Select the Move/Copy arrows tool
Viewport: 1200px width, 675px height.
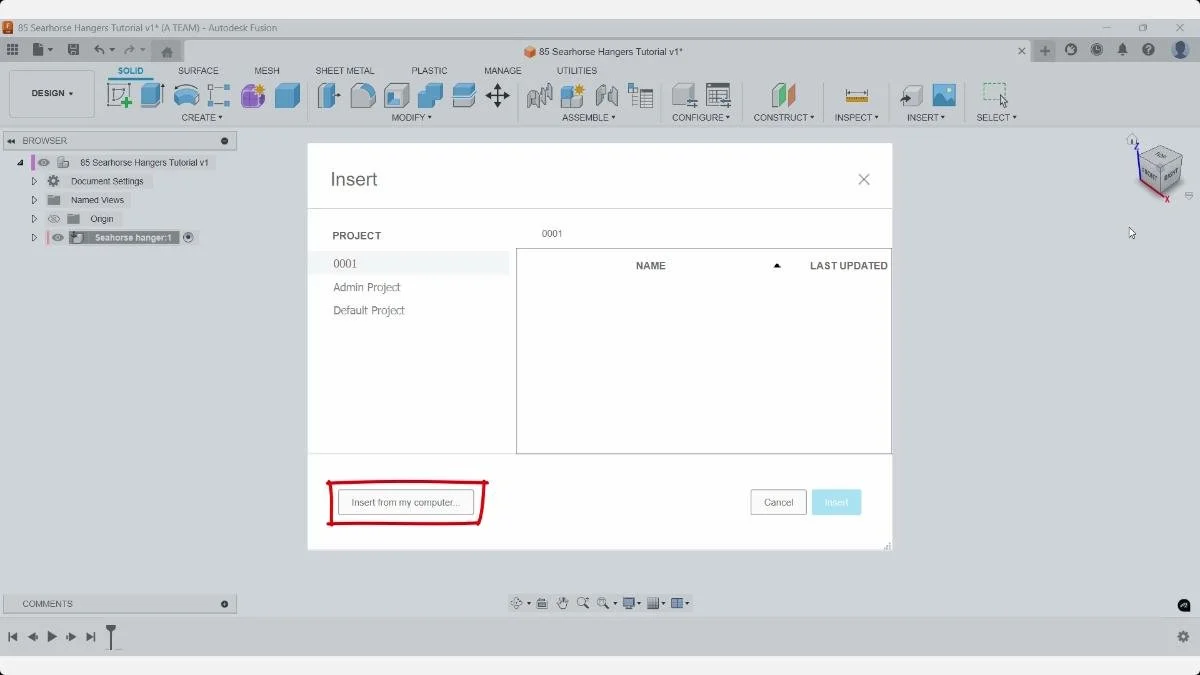click(497, 95)
